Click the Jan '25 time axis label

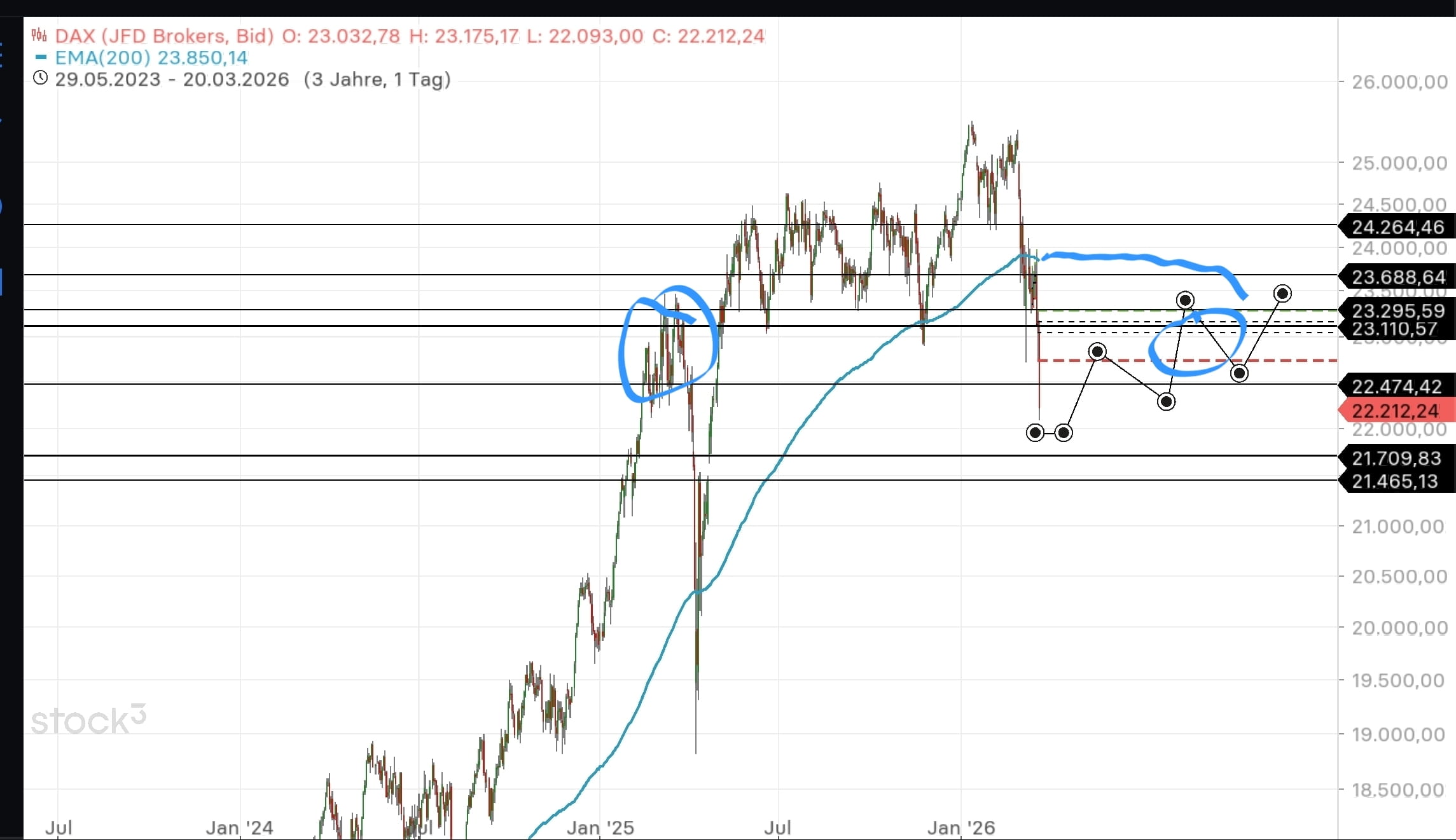coord(600,827)
